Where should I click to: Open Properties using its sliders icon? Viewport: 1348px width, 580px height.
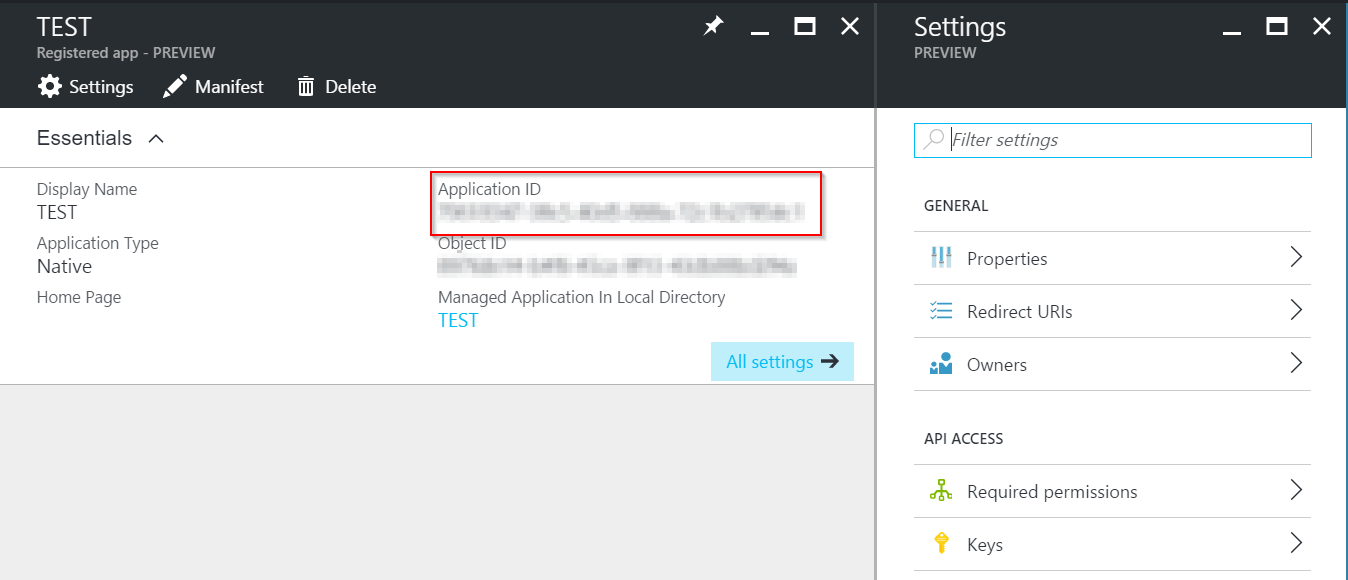pos(940,257)
